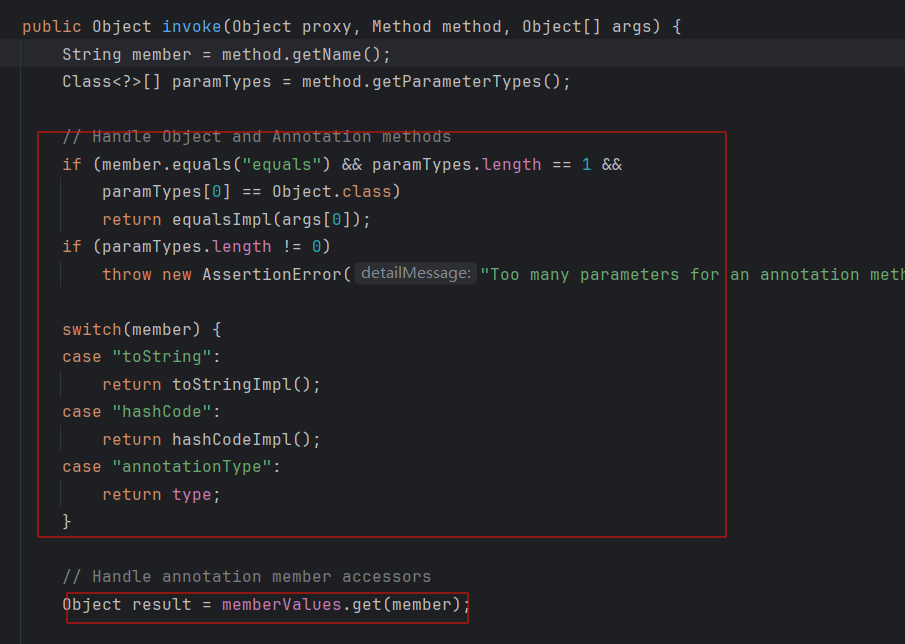Click the AssertionError class name
The height and width of the screenshot is (644, 905).
coord(272,274)
